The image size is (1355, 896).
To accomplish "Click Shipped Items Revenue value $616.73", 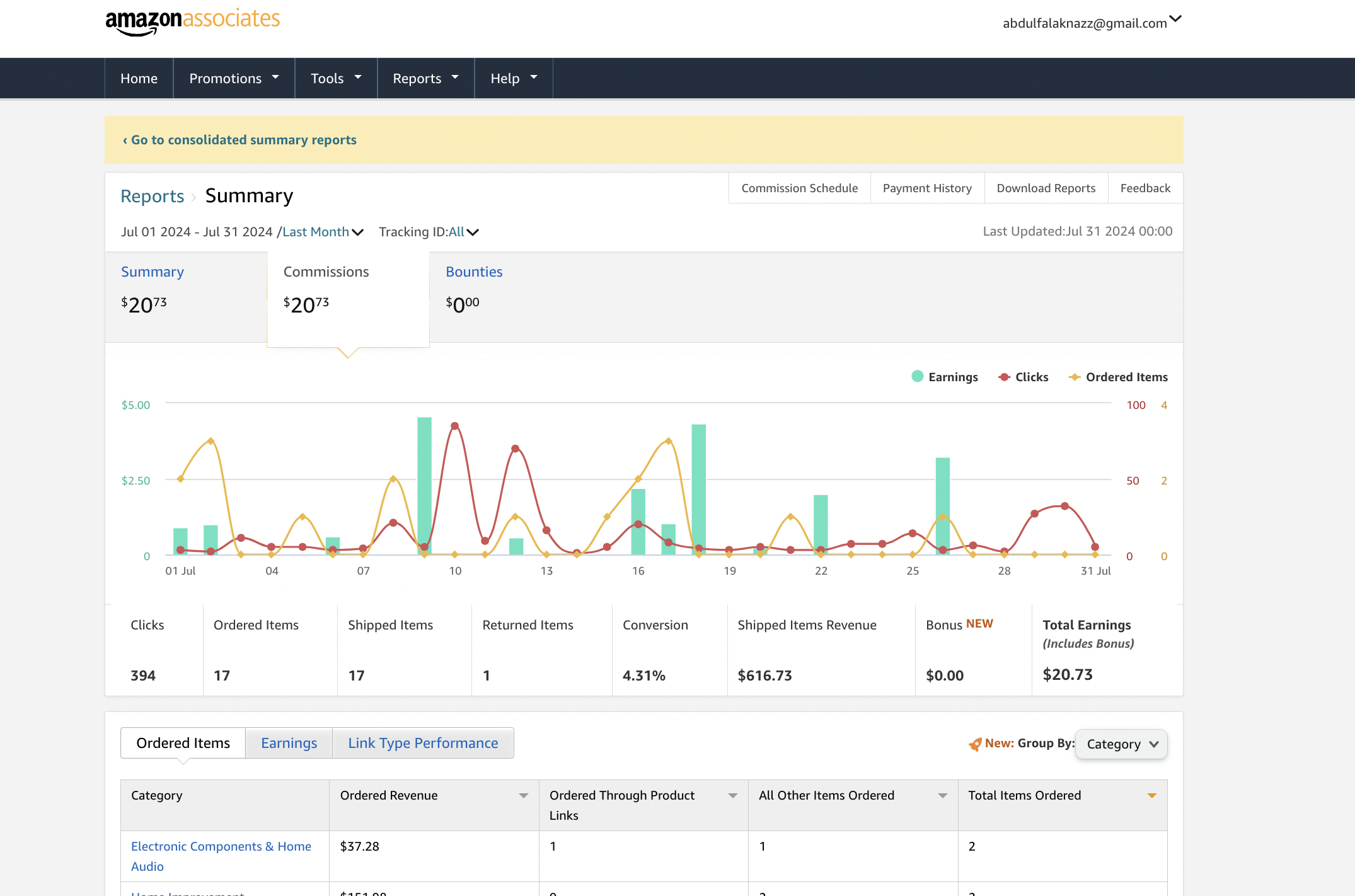I will click(x=764, y=675).
